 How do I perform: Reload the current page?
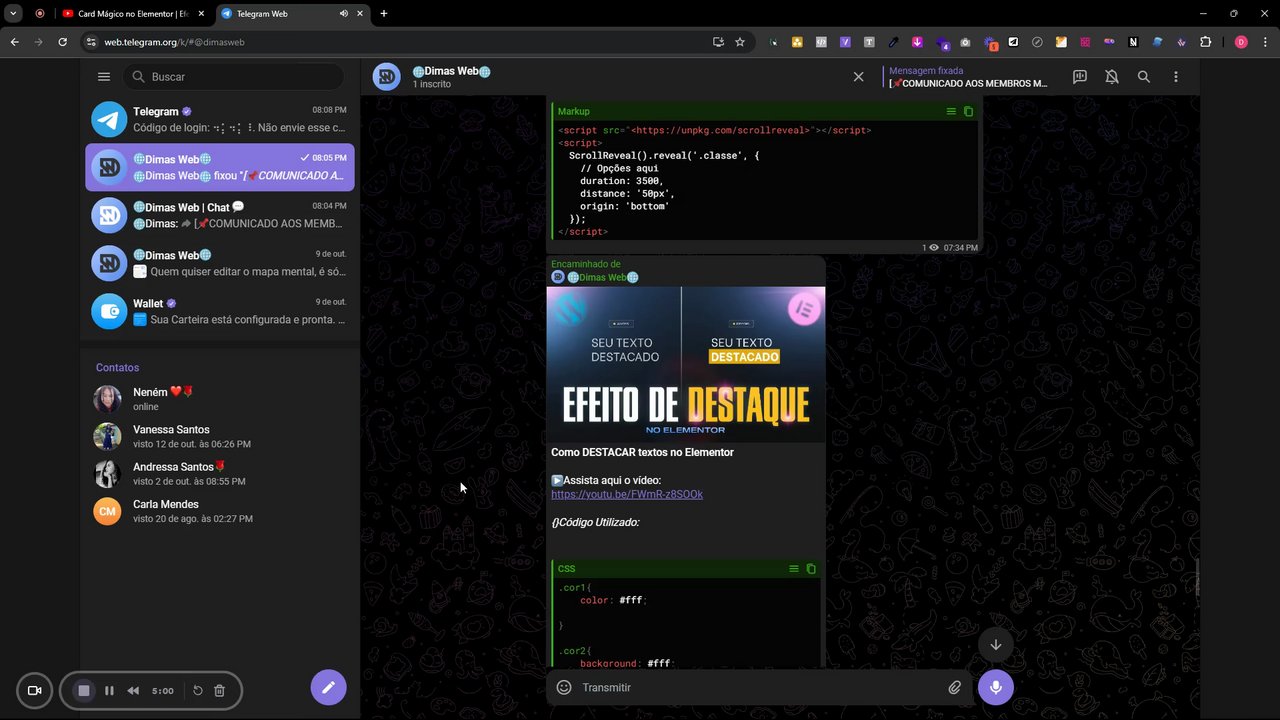click(62, 42)
